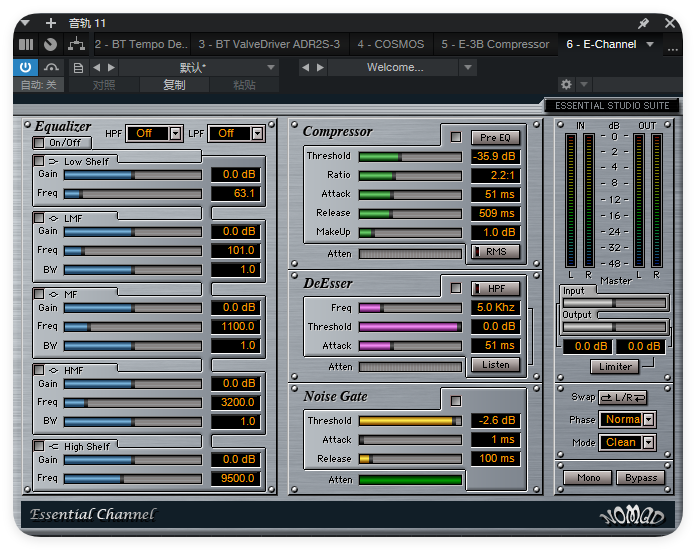Click the Low Shelf filter shape icon

pos(54,162)
